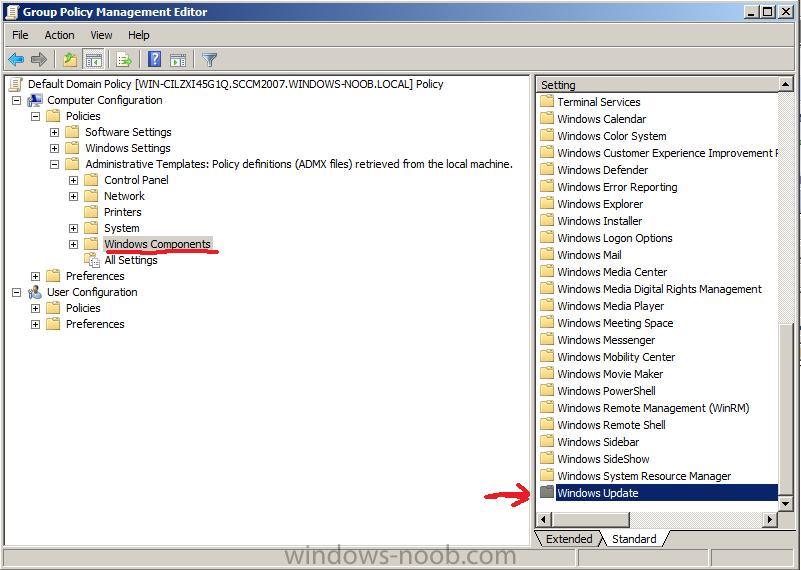Click the horizontal scrollbar right arrow

pos(771,519)
